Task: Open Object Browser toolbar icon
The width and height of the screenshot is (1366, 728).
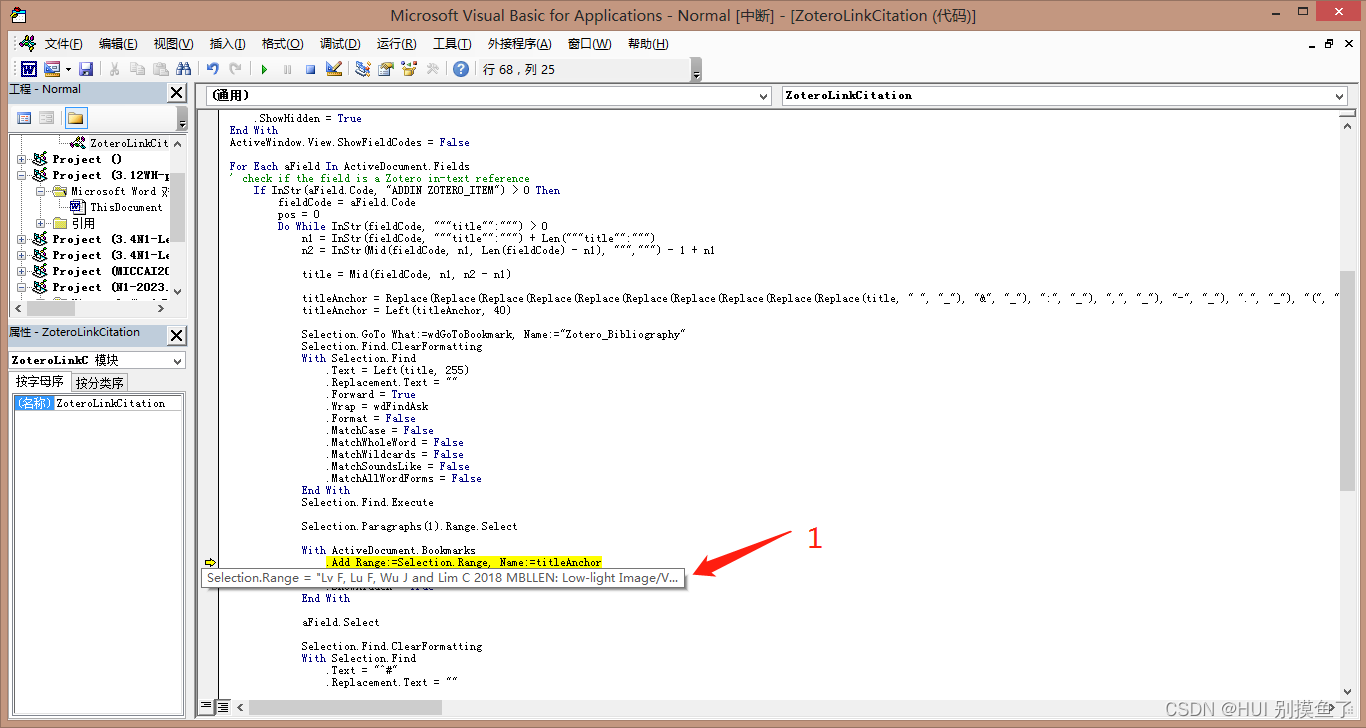Action: point(408,69)
